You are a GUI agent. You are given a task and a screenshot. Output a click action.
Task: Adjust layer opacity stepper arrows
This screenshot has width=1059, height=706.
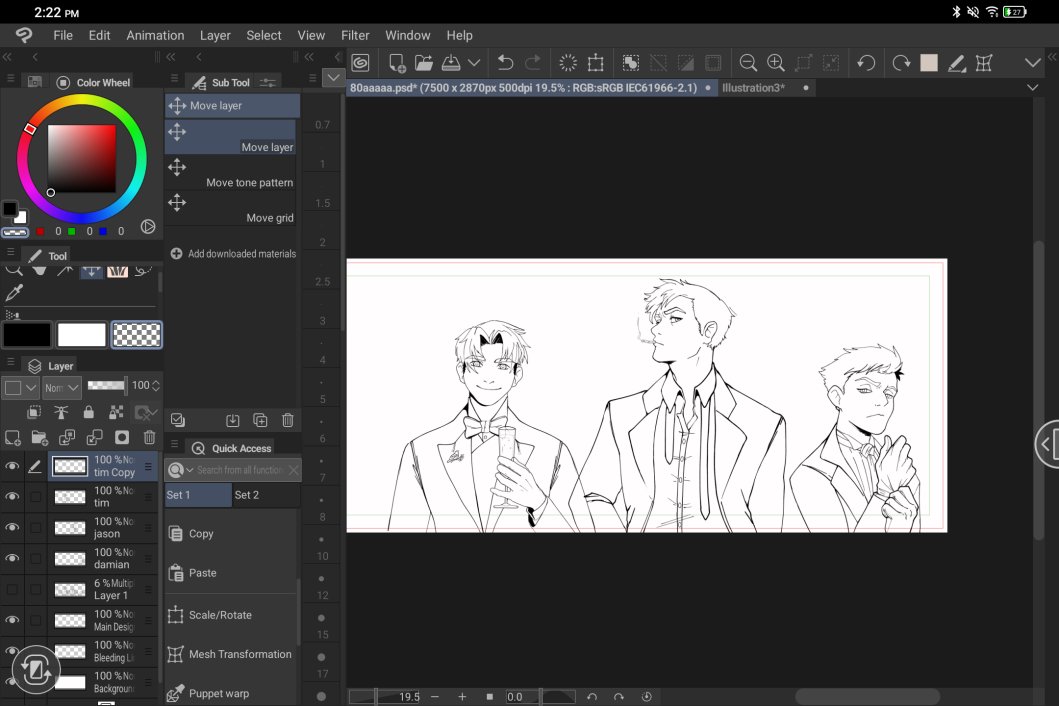pos(156,385)
